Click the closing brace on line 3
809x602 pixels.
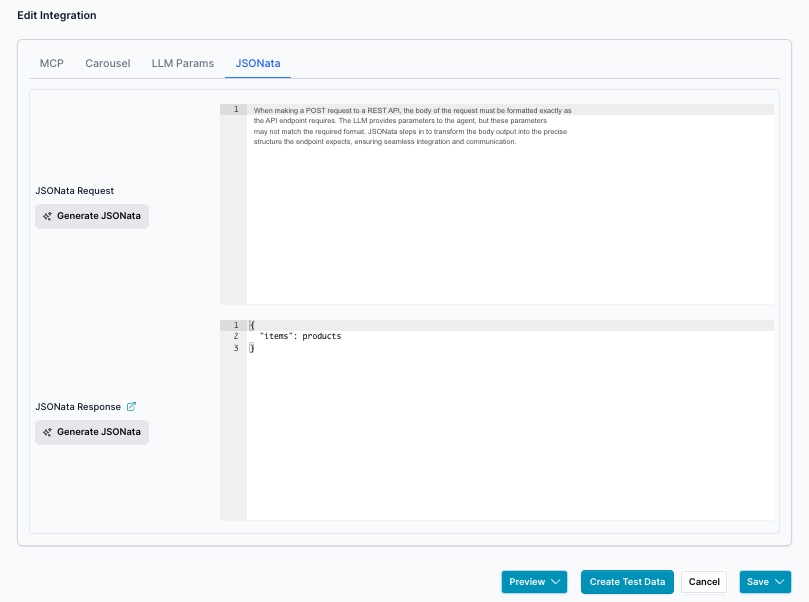tap(252, 348)
